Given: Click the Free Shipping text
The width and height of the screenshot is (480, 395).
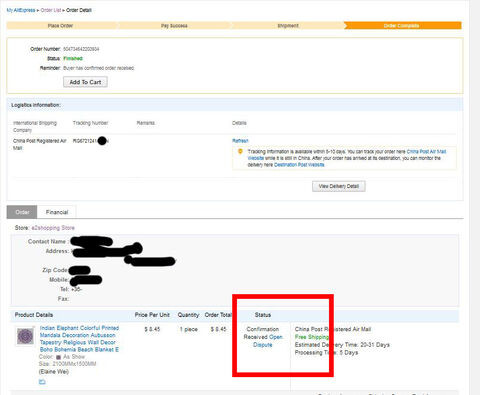Looking at the screenshot, I should 312,337.
